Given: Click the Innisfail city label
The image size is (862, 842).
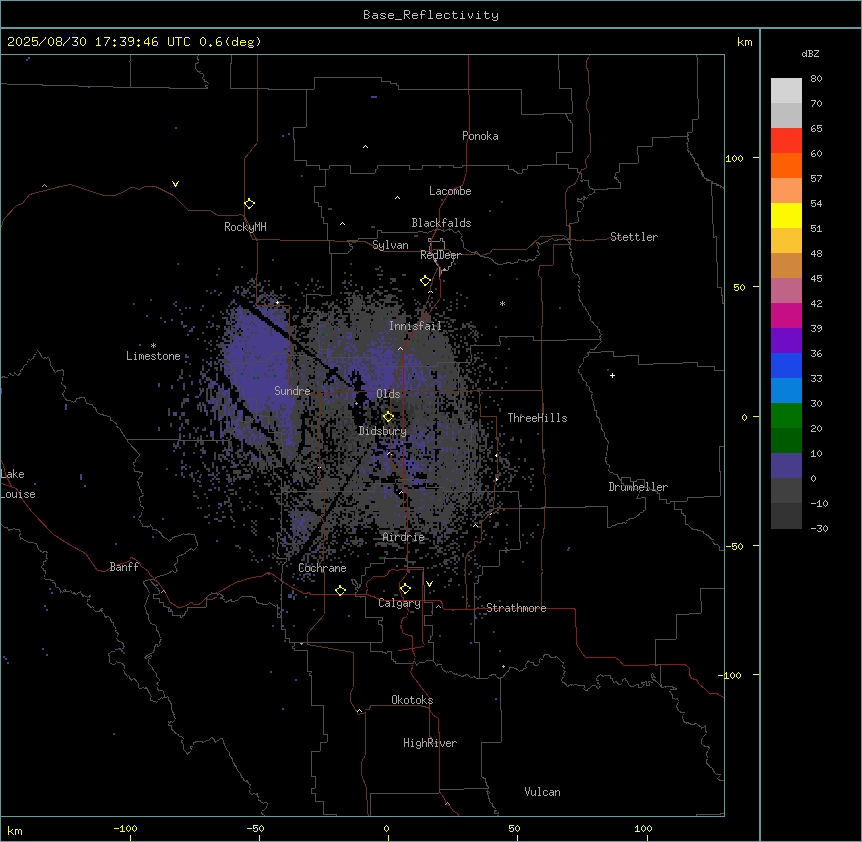Looking at the screenshot, I should [x=415, y=326].
